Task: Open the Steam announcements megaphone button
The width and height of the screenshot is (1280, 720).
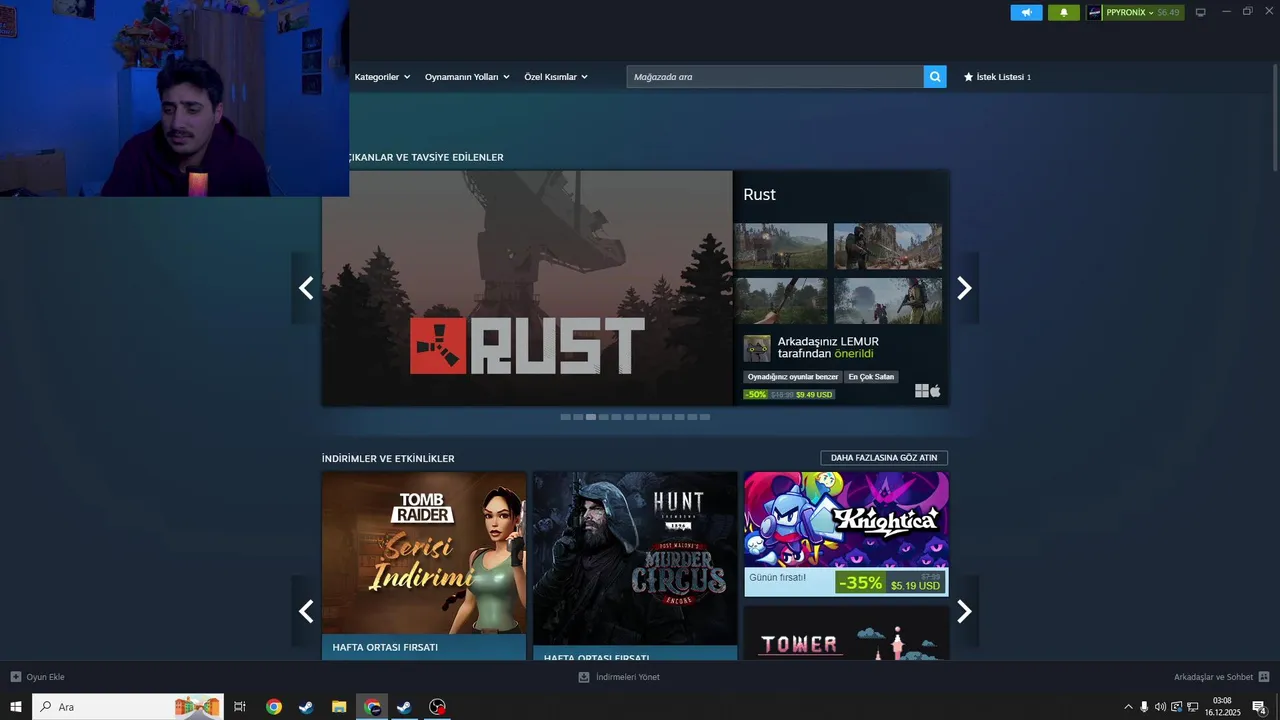Action: click(1026, 12)
